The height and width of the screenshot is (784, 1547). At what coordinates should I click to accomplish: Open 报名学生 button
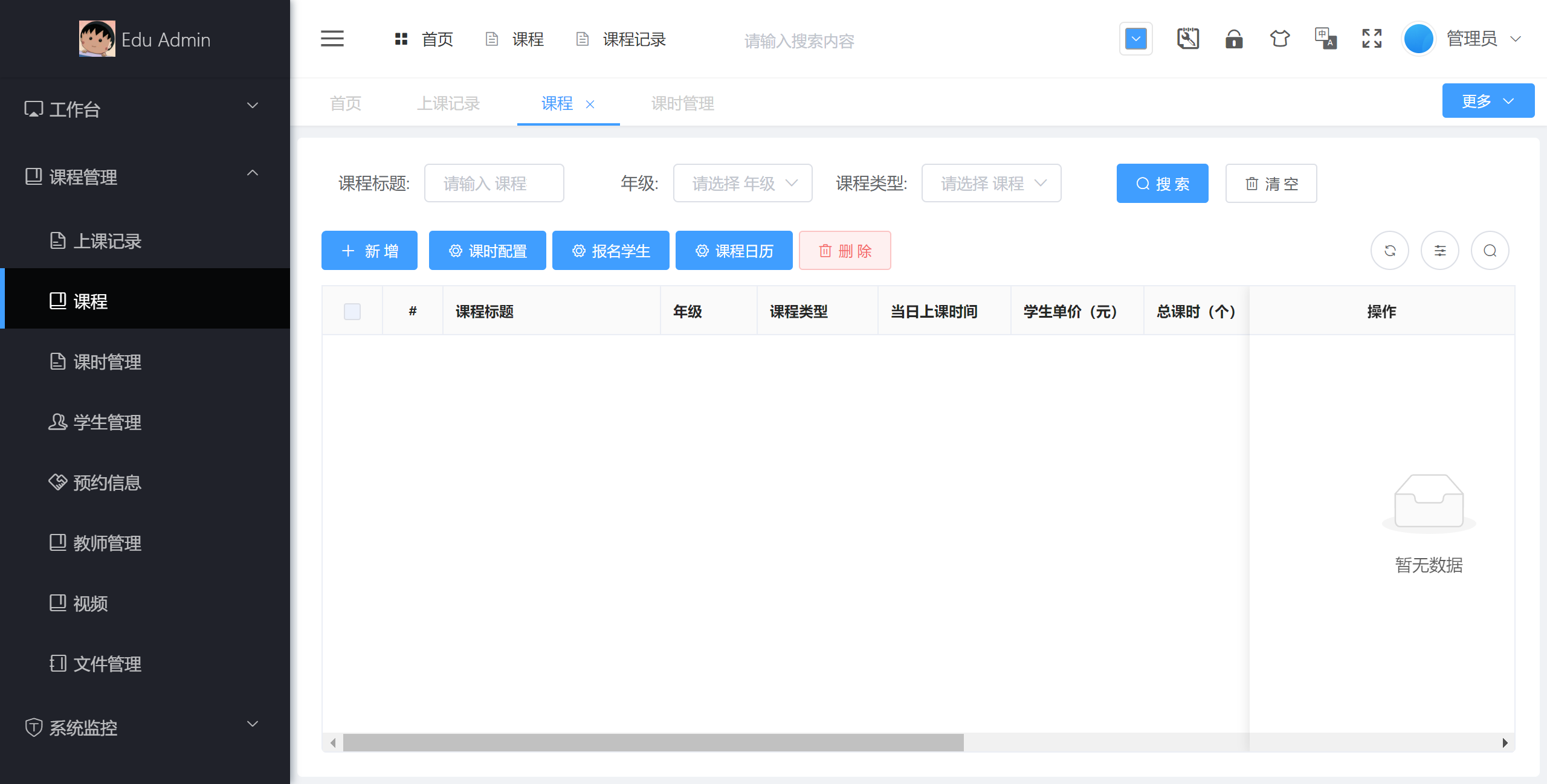tap(611, 250)
